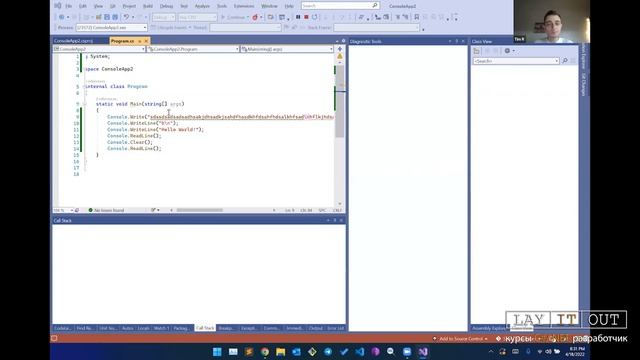Open the Extensions menu
This screenshot has width=640, height=360.
tap(244, 6)
